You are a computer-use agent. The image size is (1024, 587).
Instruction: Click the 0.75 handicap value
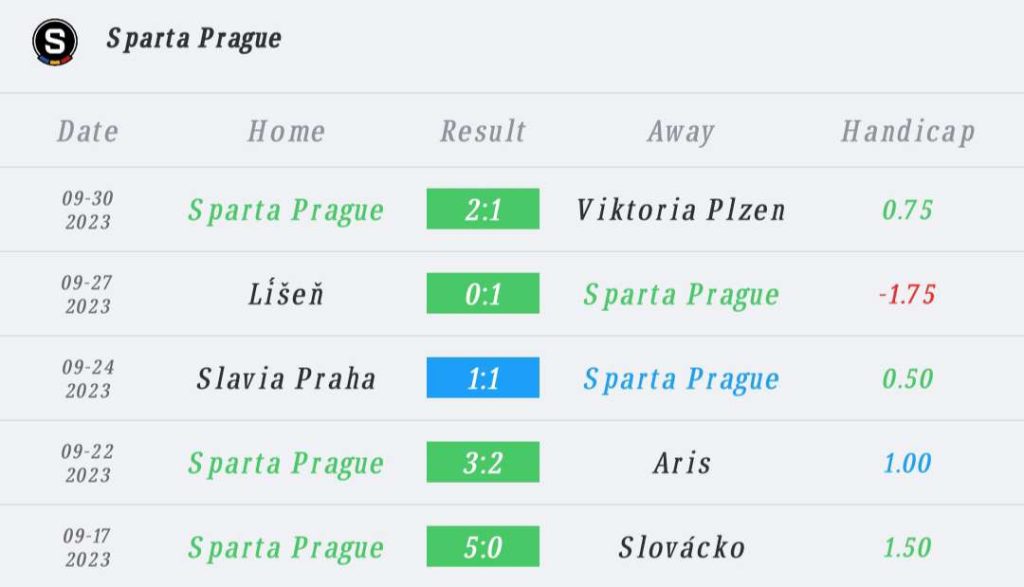click(907, 209)
